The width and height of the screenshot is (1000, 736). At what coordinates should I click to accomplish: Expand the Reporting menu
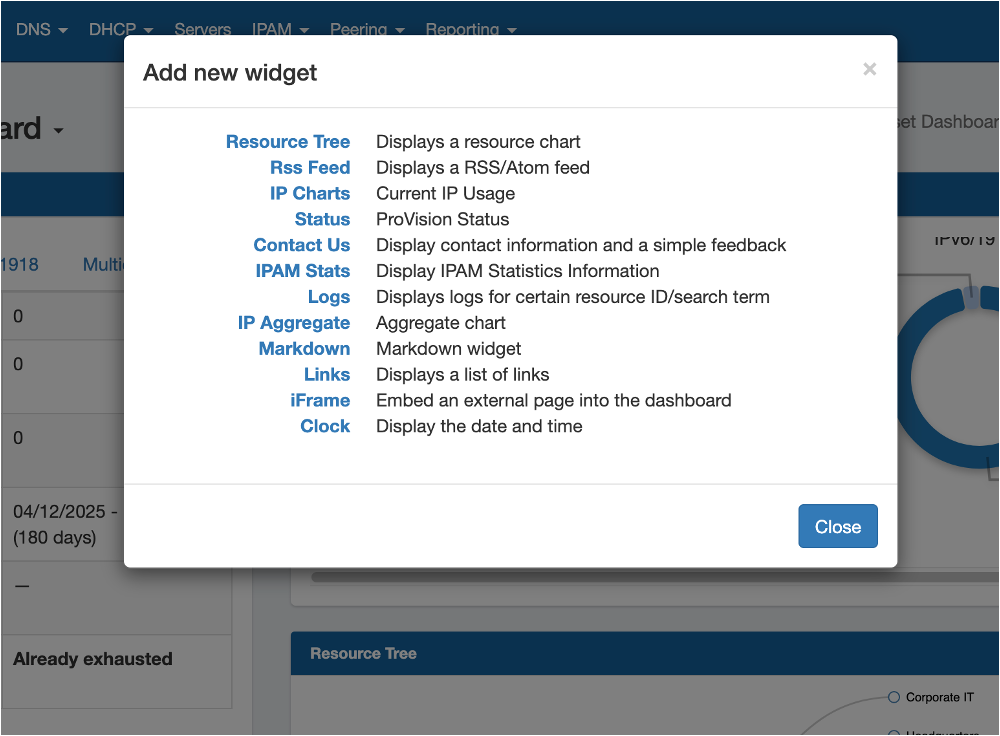coord(470,29)
